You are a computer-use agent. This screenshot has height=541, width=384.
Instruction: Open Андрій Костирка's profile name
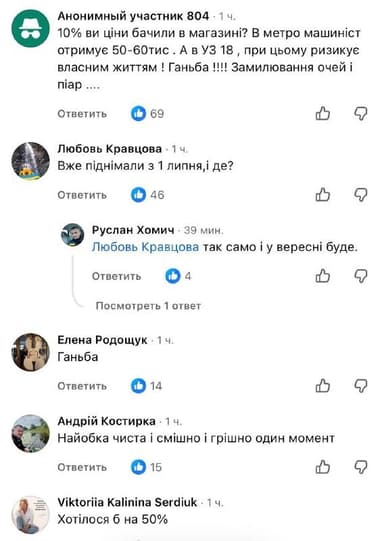(106, 421)
